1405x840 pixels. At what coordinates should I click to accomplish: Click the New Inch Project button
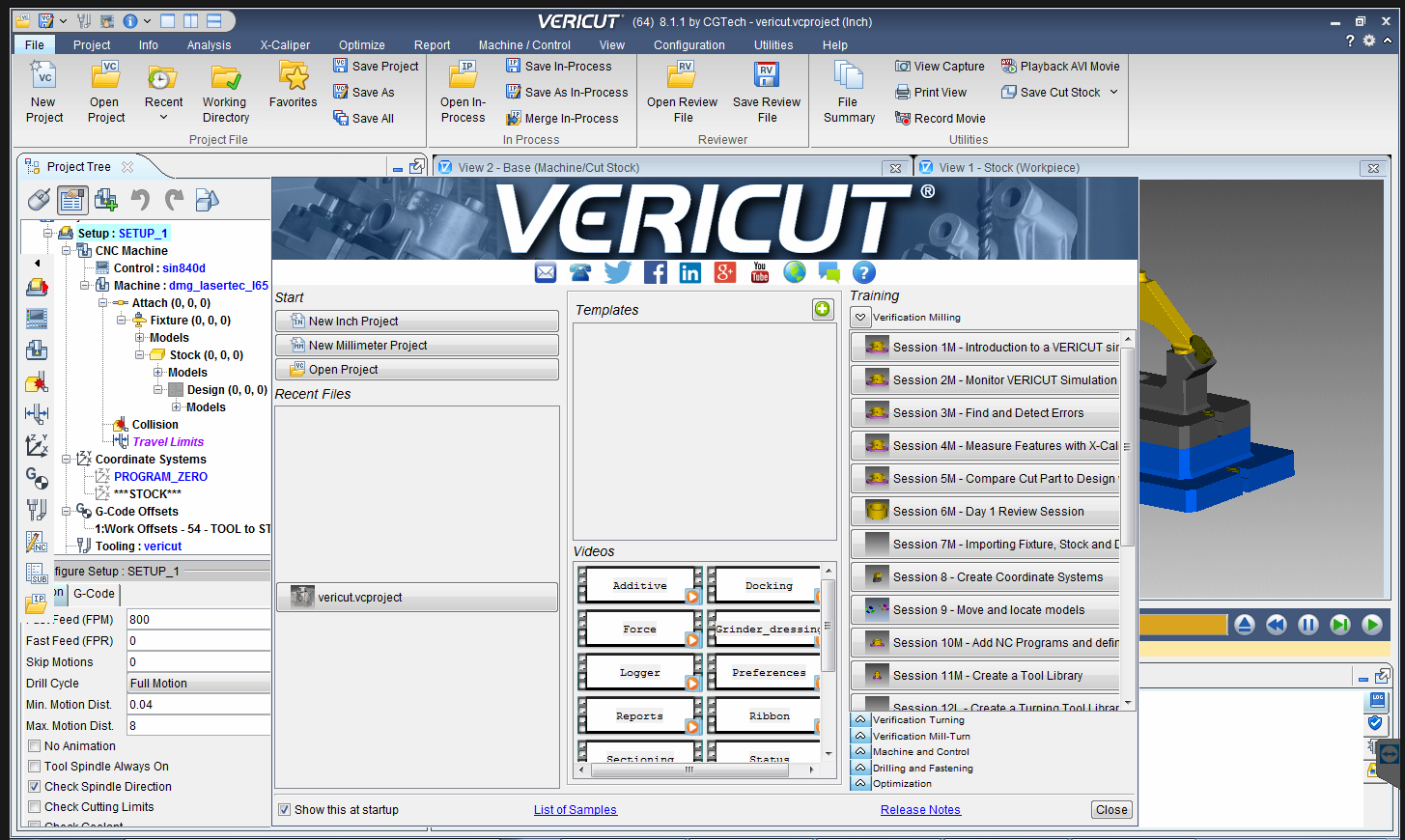coord(417,321)
